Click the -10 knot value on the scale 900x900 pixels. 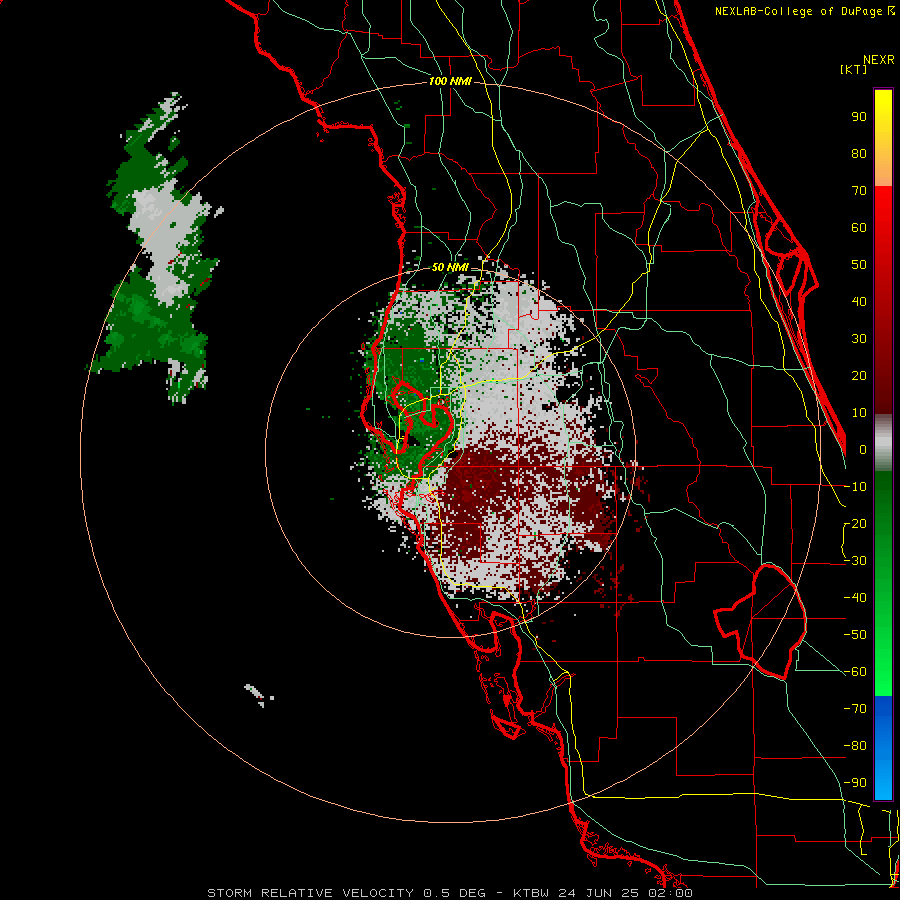point(855,487)
